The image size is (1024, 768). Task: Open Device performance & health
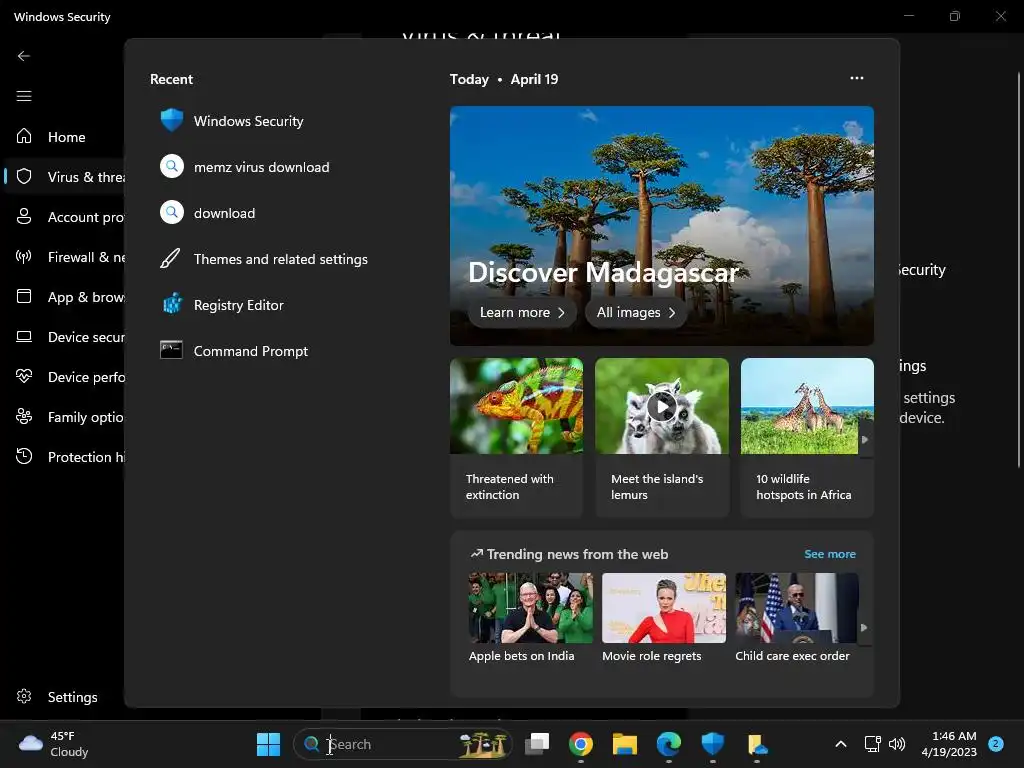click(65, 377)
